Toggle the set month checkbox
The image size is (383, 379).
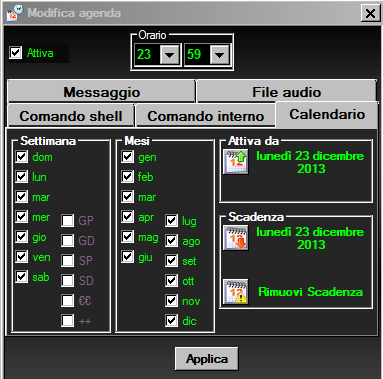point(172,261)
